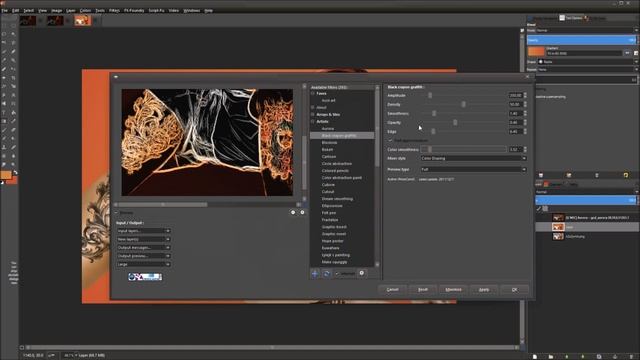
Task: Open the Mixer style dropdown
Action: pyautogui.click(x=473, y=158)
